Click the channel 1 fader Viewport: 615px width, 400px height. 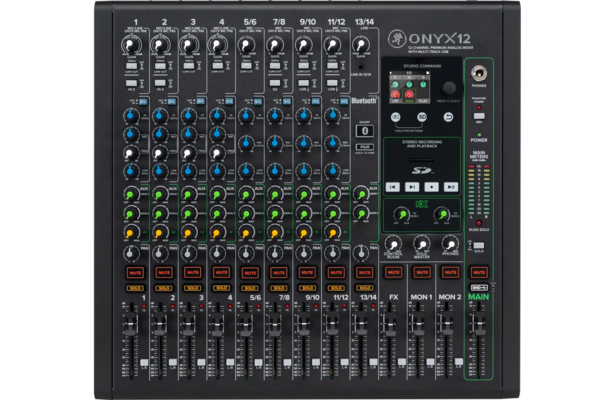coord(131,322)
